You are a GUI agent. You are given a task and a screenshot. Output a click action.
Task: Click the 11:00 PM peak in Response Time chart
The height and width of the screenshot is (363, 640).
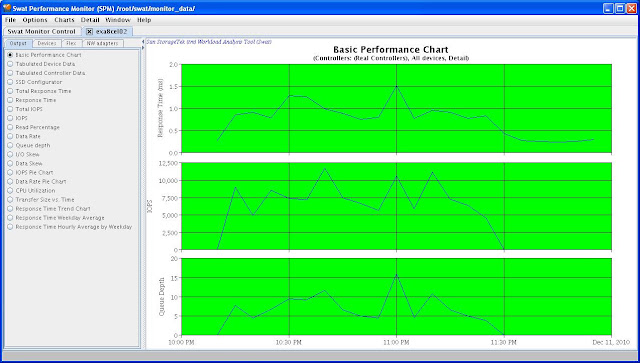point(396,86)
